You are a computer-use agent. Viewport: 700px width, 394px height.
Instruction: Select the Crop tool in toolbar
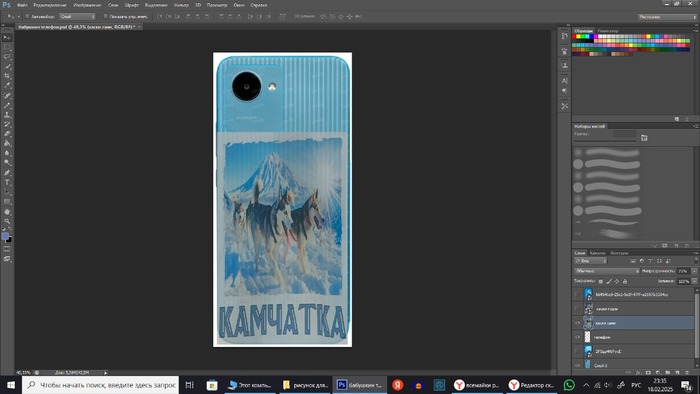pos(7,76)
